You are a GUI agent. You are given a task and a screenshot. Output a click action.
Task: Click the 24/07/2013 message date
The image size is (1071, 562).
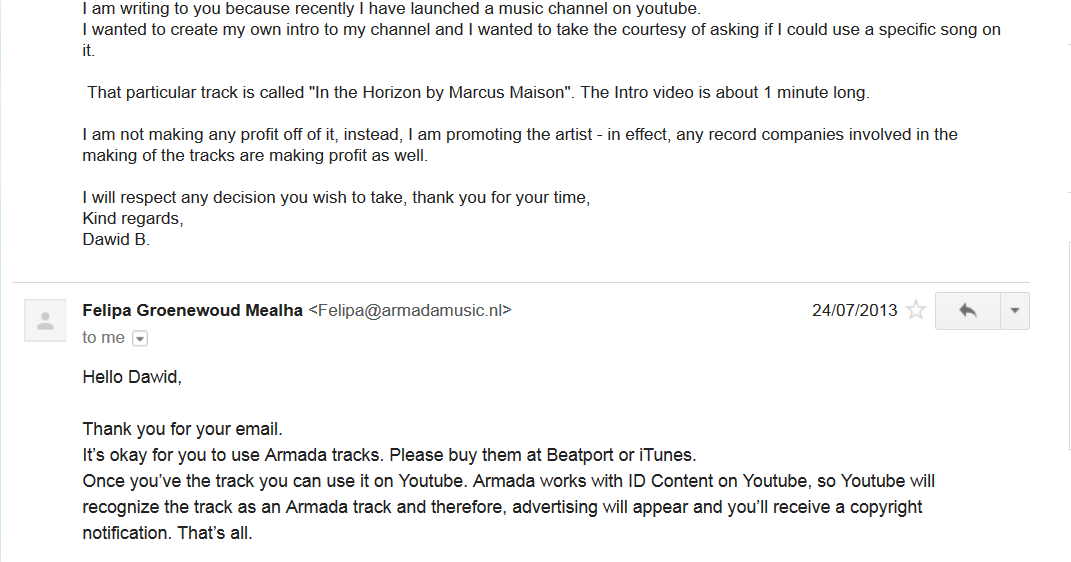pos(854,310)
